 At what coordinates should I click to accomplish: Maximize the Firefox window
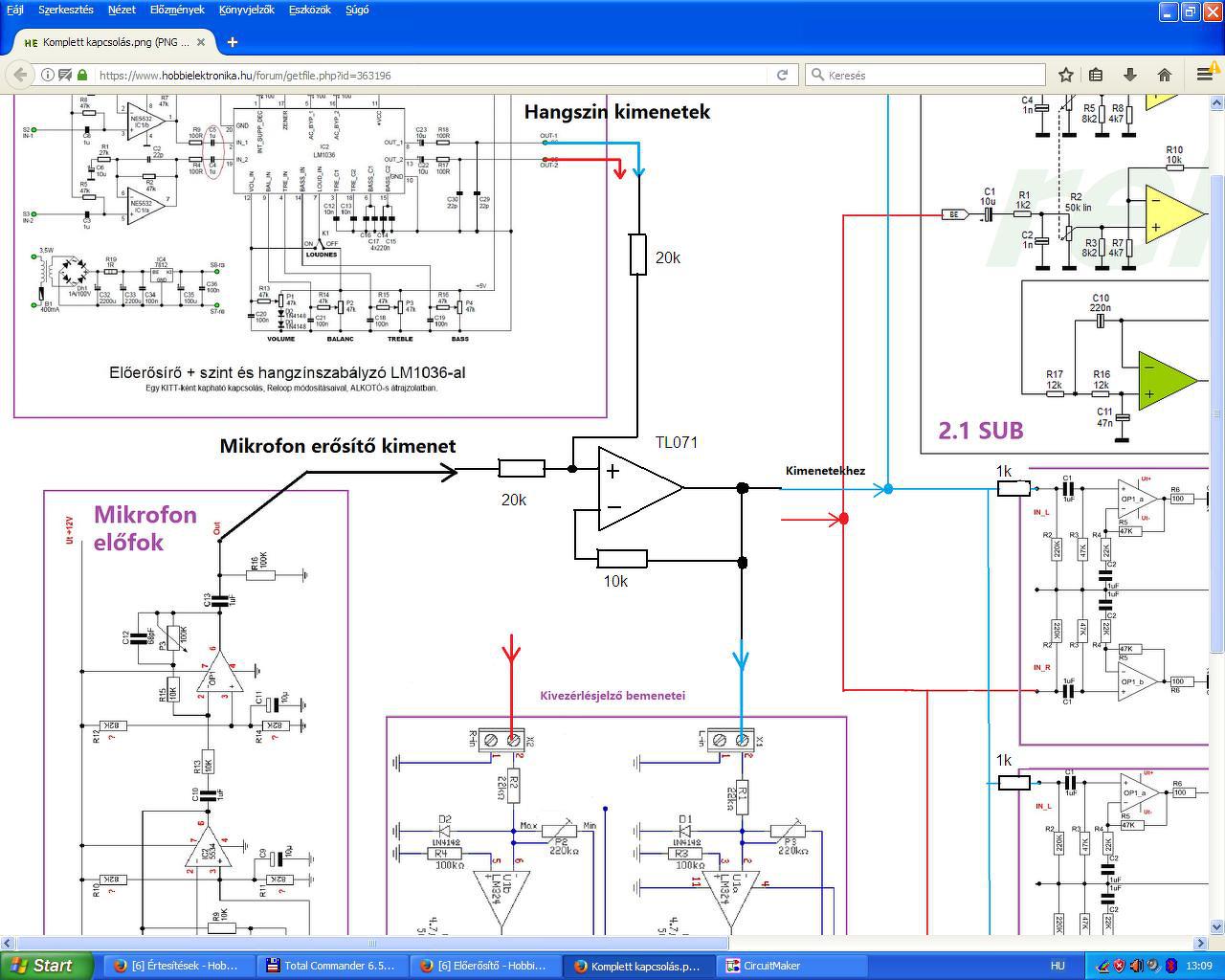1190,11
